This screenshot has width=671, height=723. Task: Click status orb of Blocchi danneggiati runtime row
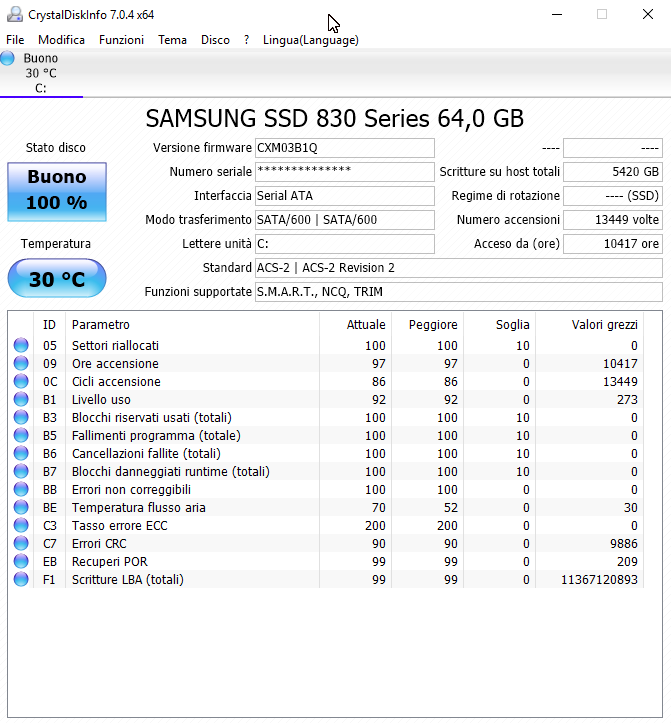[x=21, y=471]
